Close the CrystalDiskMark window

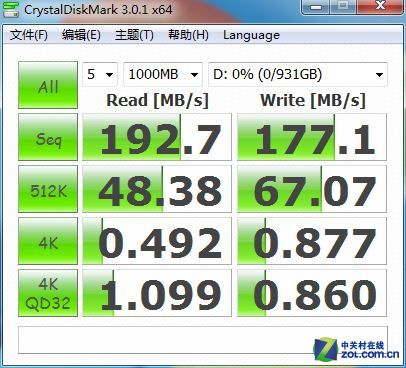click(x=380, y=6)
